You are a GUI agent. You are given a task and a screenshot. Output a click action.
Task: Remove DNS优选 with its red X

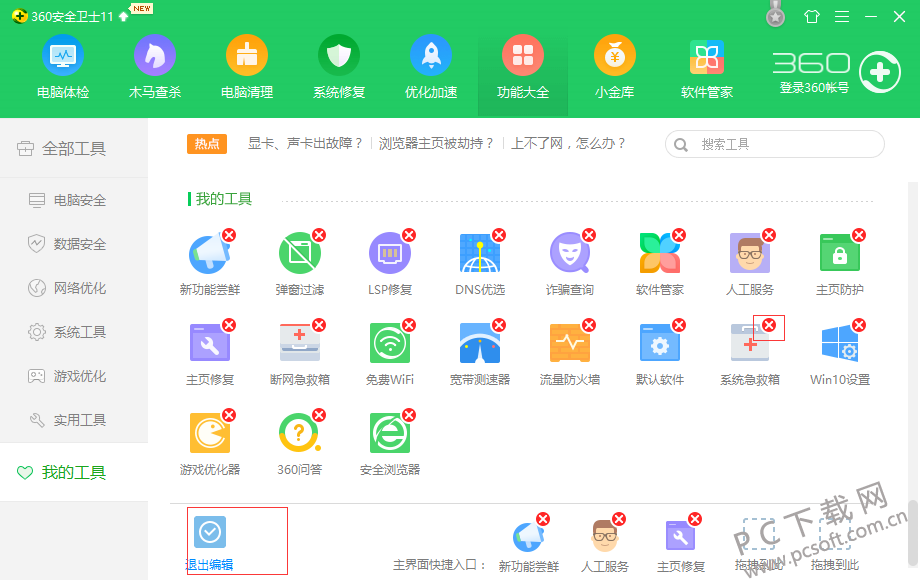(x=499, y=235)
